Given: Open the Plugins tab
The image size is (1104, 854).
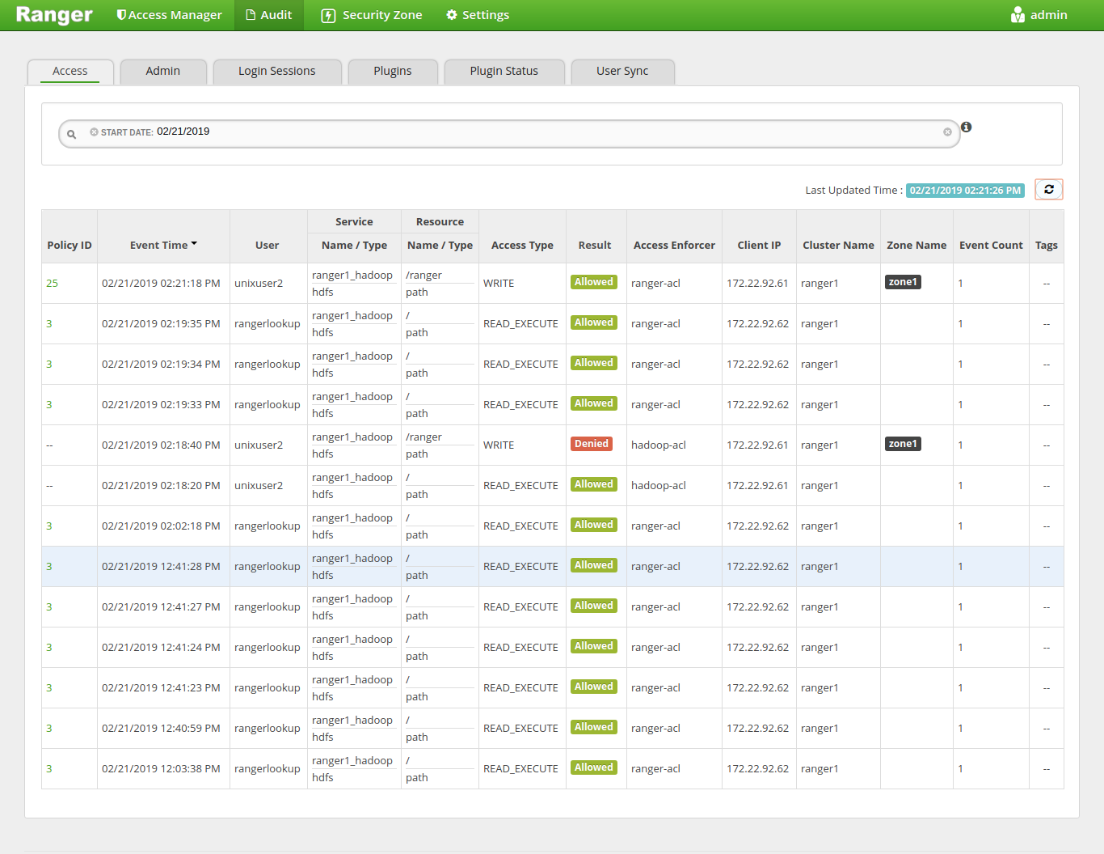Looking at the screenshot, I should point(392,71).
